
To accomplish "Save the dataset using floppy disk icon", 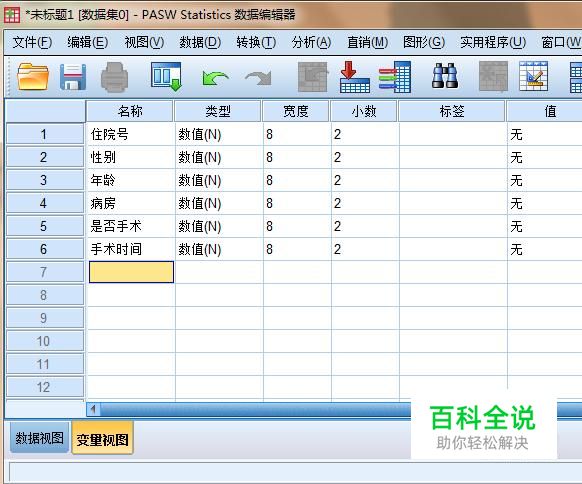I will click(73, 77).
